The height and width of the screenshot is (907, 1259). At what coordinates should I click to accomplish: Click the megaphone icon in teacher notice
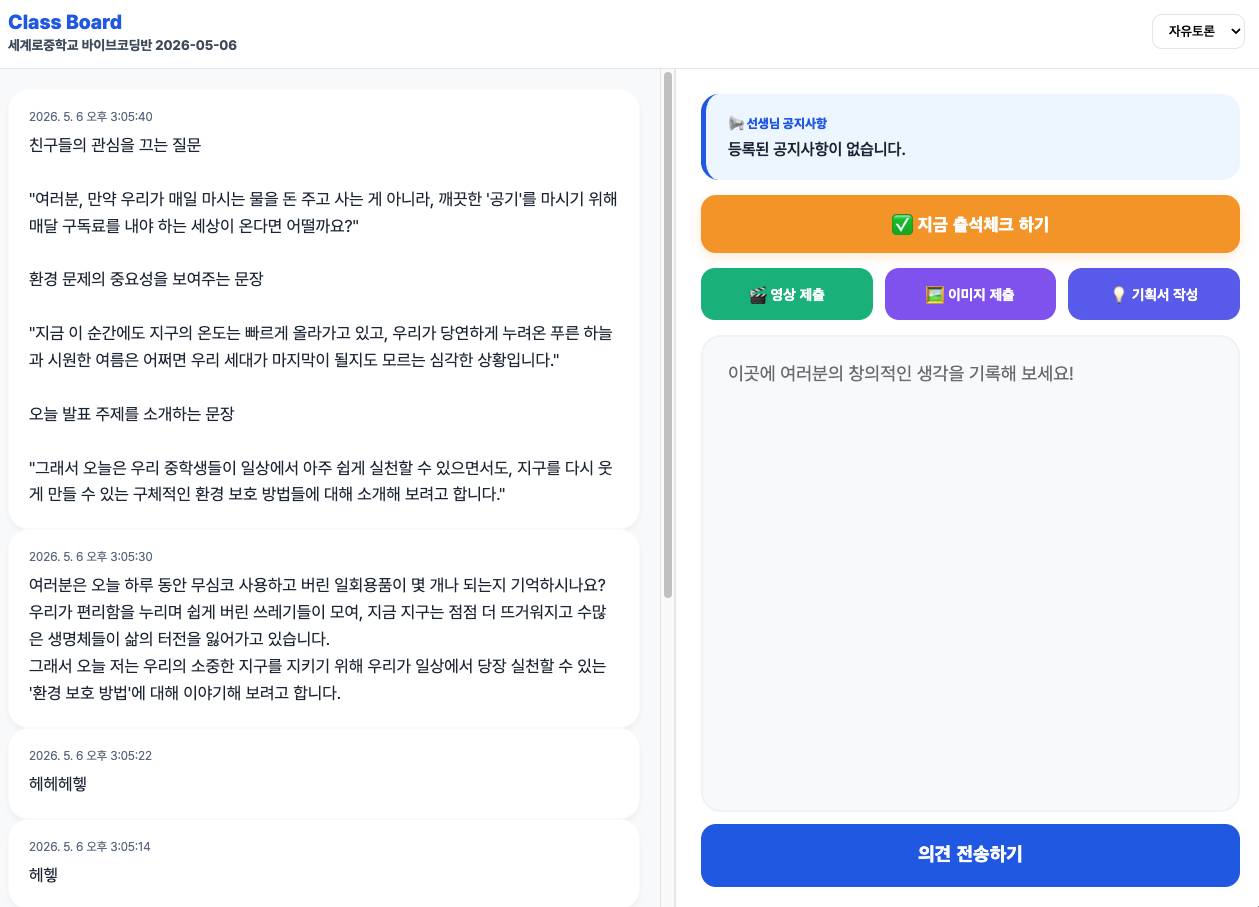pos(736,124)
